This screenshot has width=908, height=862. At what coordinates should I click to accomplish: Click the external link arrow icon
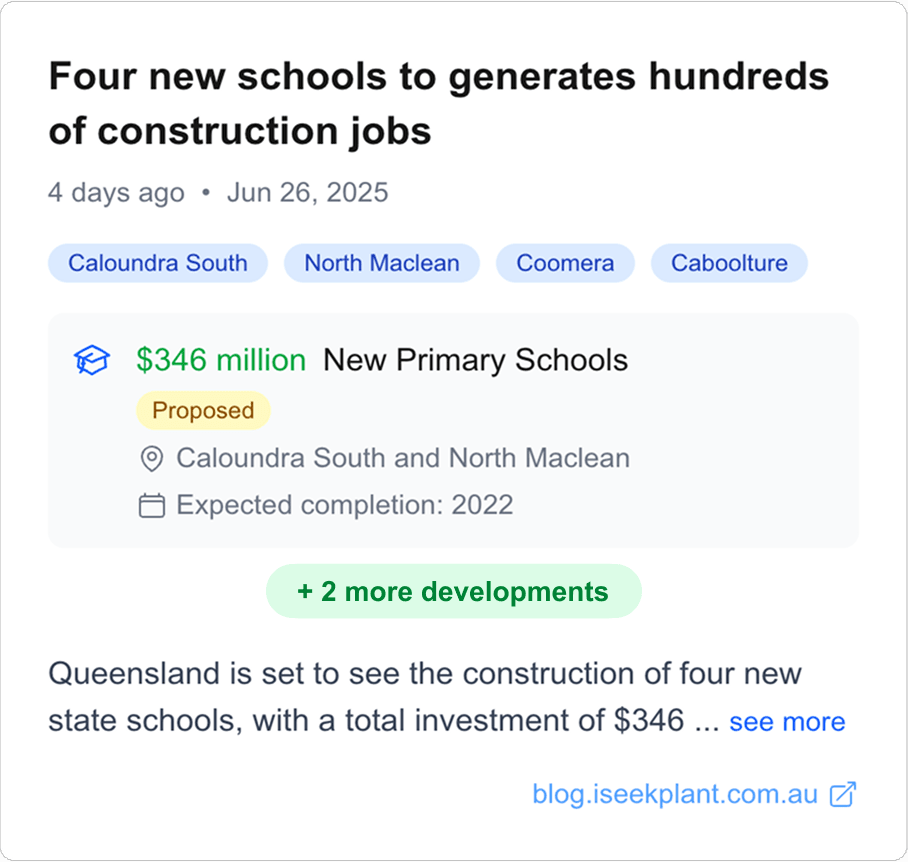tap(844, 795)
